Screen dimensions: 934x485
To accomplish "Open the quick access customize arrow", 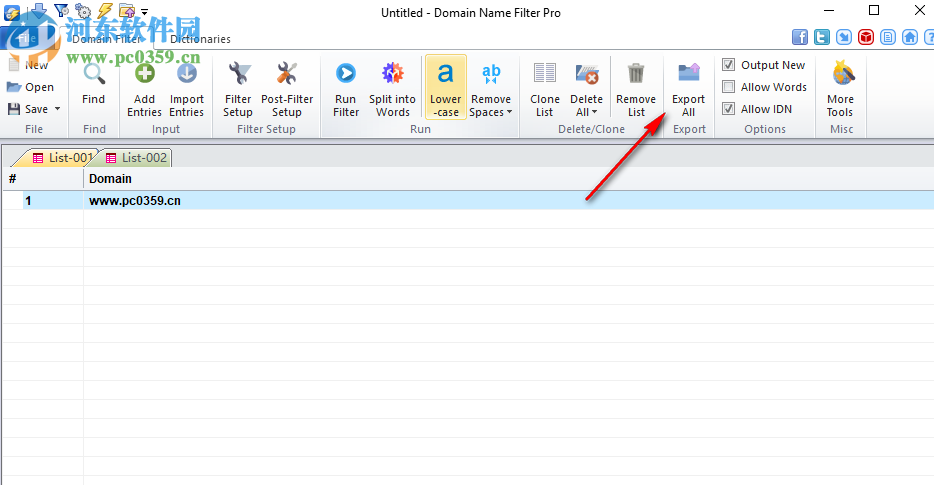I will pos(144,12).
